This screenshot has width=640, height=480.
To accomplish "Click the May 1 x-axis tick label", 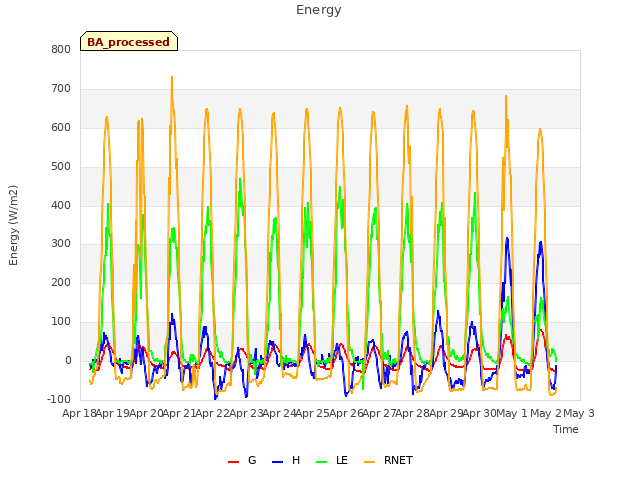I will 512,413.
